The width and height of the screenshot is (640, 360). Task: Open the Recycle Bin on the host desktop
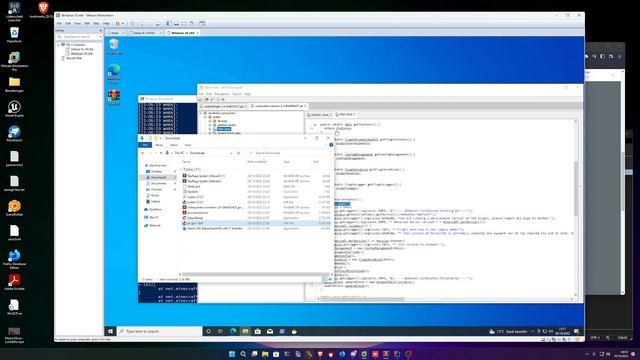[x=14, y=33]
